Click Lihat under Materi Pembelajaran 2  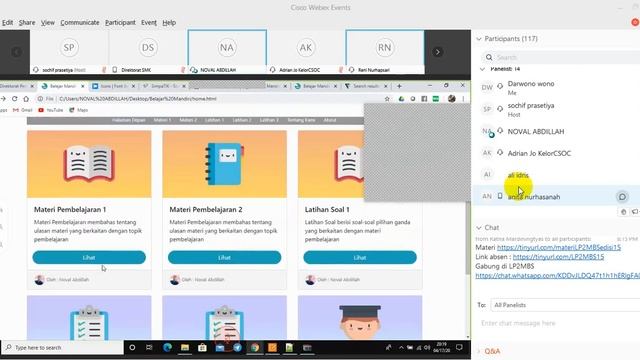(x=224, y=258)
